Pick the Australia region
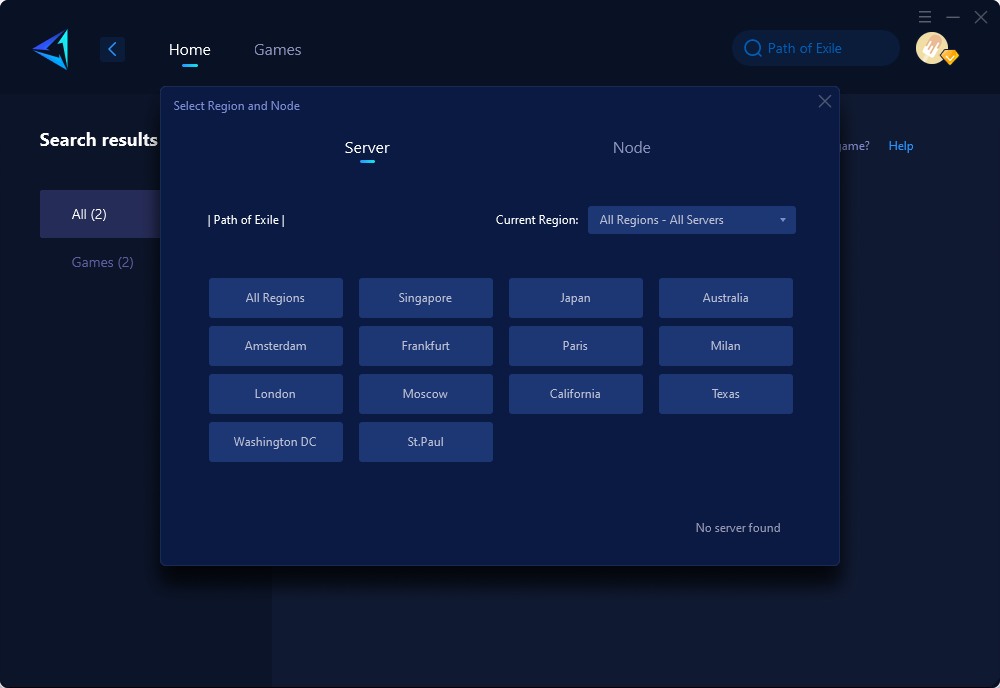 point(726,298)
